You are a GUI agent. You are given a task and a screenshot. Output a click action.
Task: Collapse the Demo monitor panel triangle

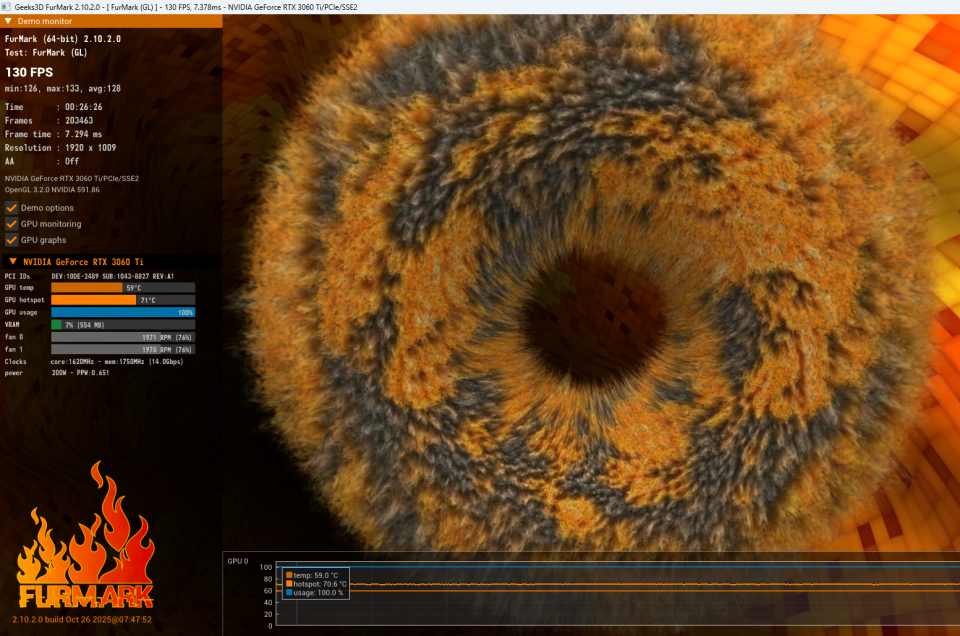tap(8, 21)
